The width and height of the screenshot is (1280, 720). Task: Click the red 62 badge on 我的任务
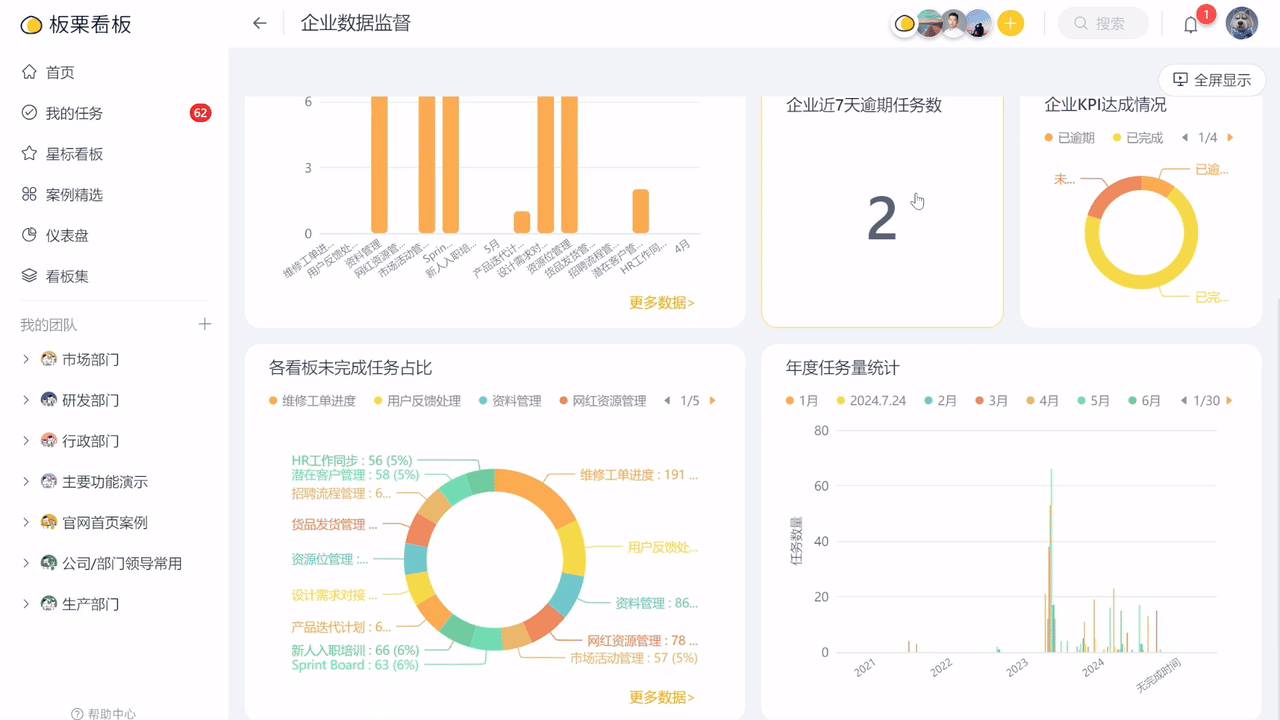click(200, 113)
